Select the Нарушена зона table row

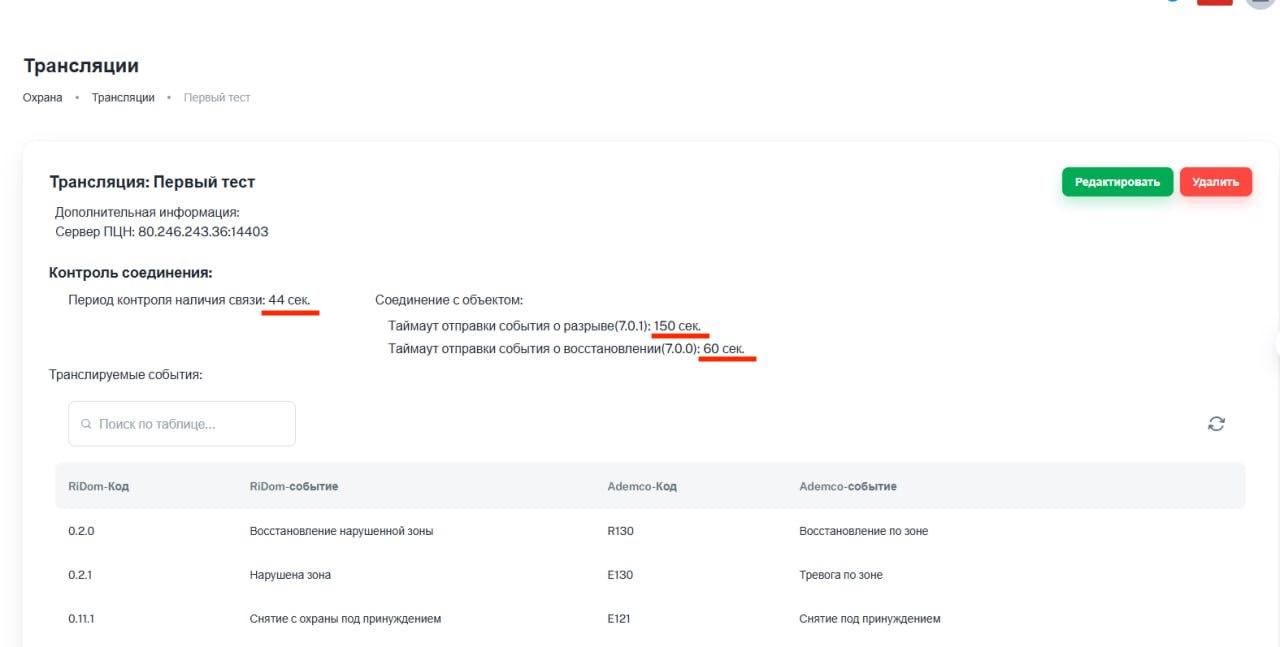click(290, 575)
